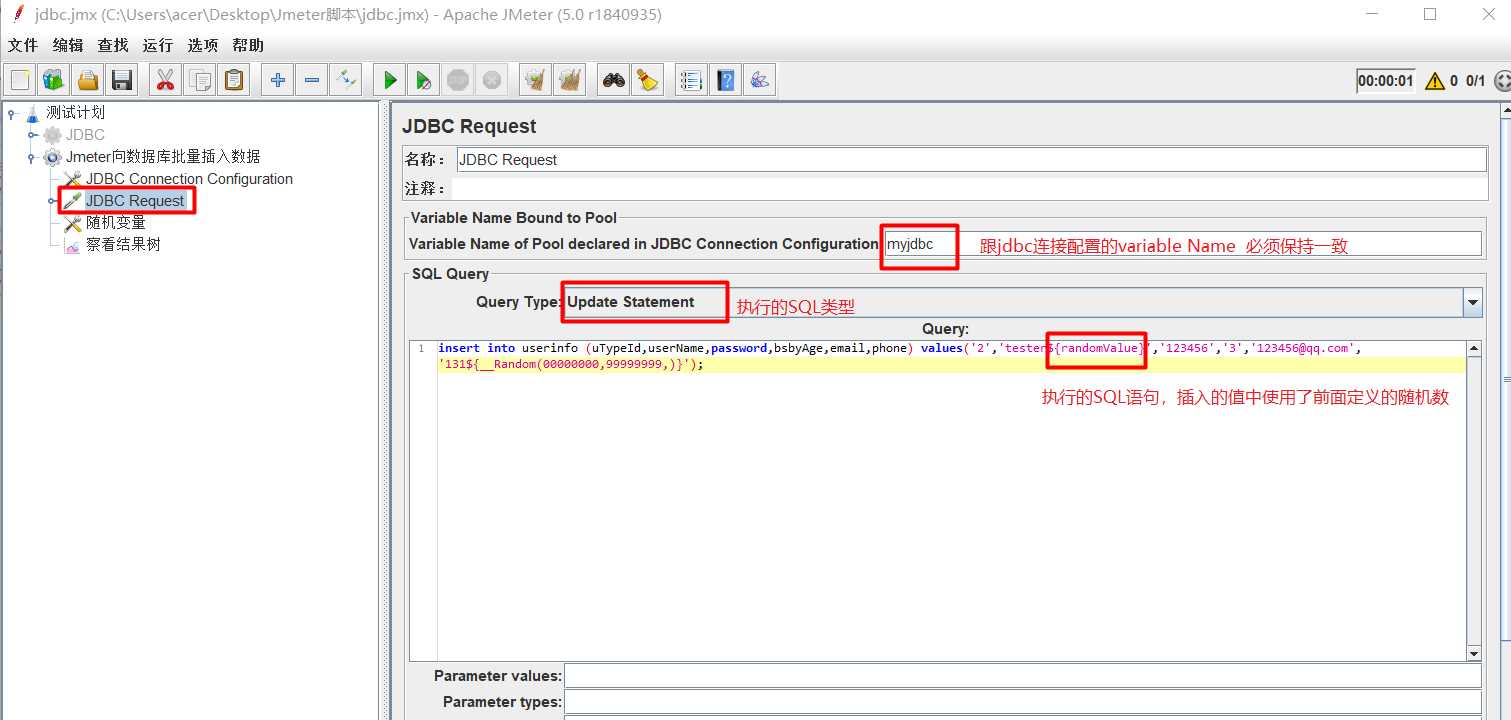Open search with binoculars icon
The width and height of the screenshot is (1511, 720).
(614, 80)
